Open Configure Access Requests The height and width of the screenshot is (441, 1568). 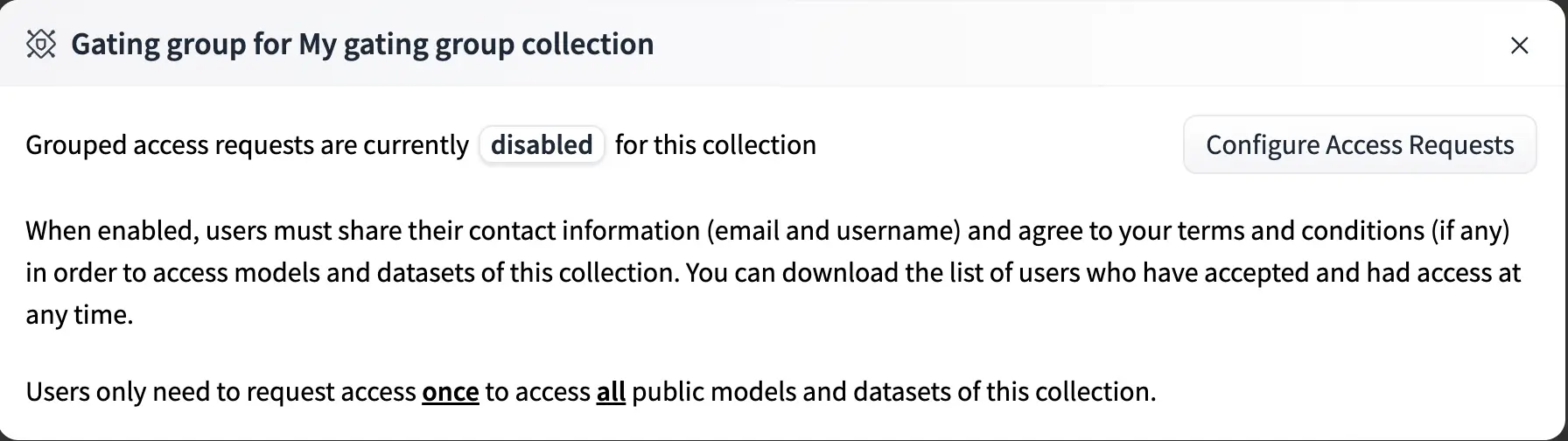(1359, 145)
